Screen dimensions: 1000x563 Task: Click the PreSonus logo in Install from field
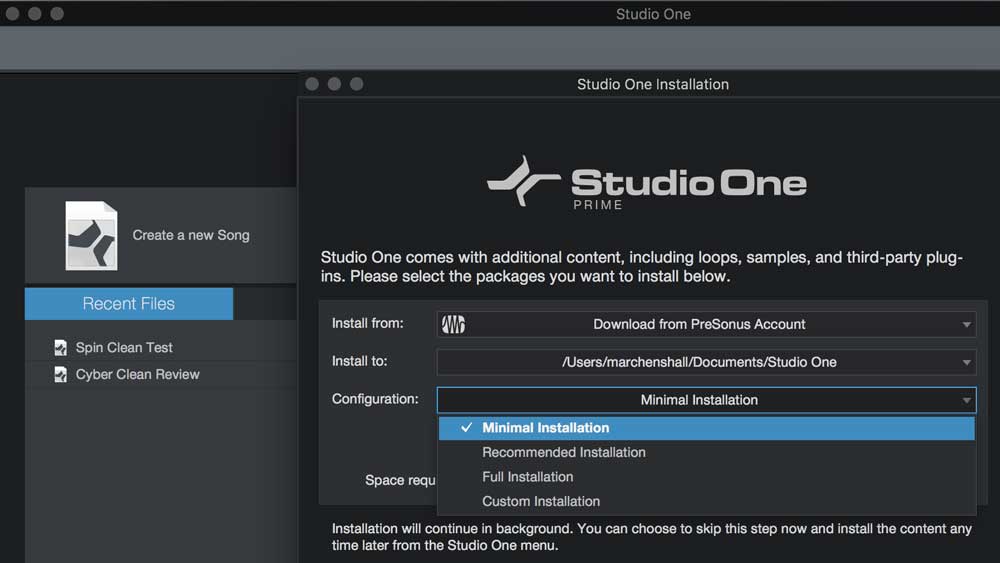point(454,325)
